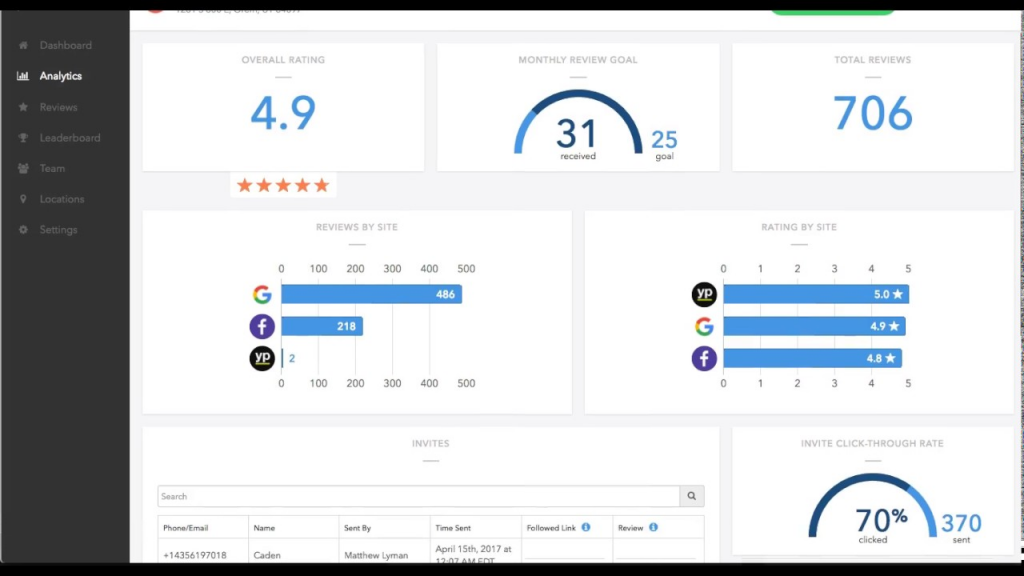This screenshot has width=1024, height=576.
Task: Open Settings via the gear icon
Action: [23, 230]
